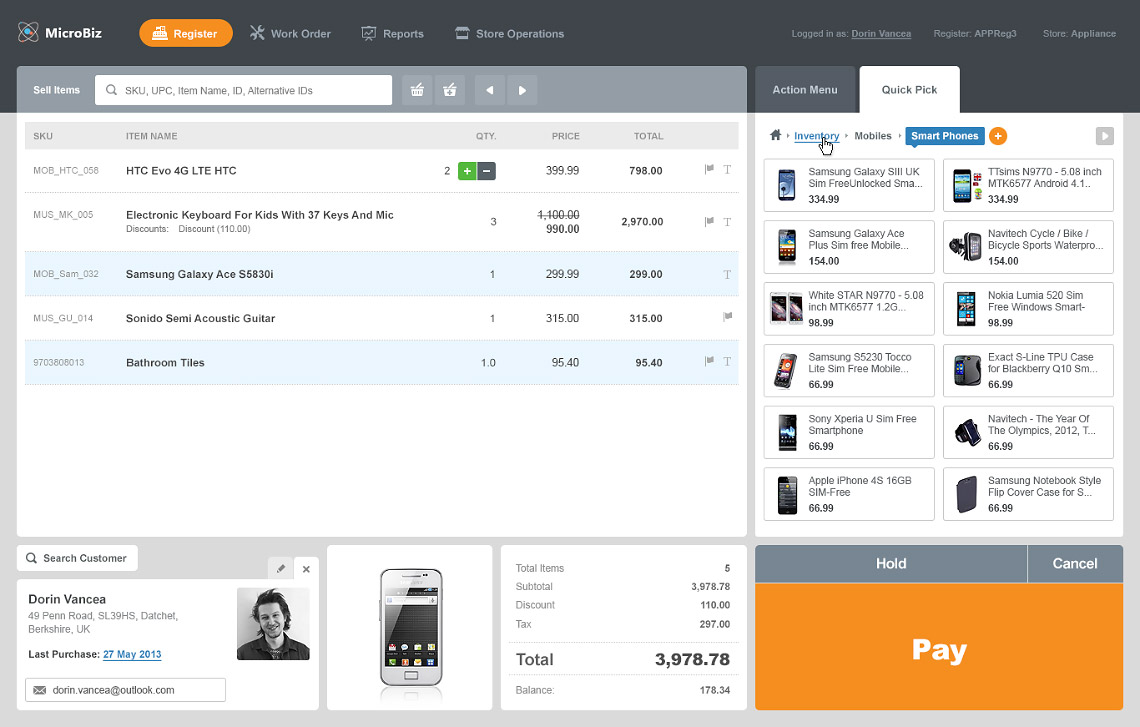This screenshot has width=1140, height=727.
Task: Pick Navitech Year Of The Olympics card
Action: [x=1028, y=433]
